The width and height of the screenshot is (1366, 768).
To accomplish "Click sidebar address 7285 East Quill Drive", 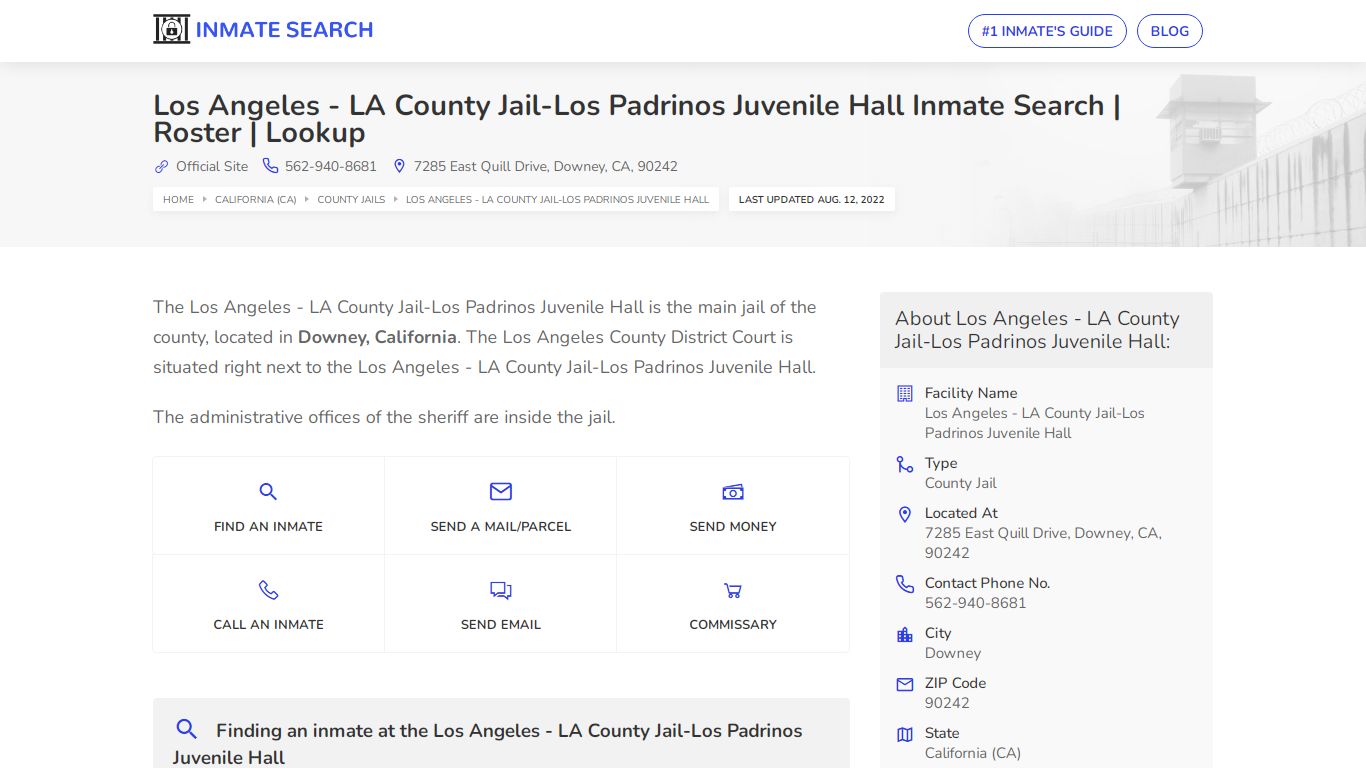I will (1043, 543).
